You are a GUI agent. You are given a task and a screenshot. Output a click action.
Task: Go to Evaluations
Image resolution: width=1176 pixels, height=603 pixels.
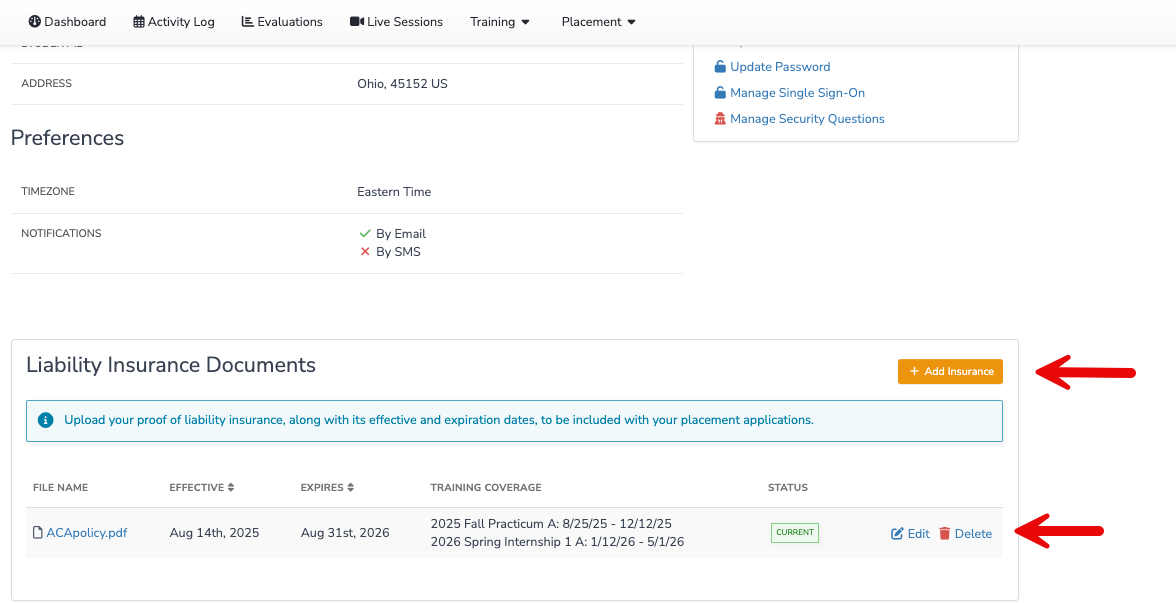click(282, 22)
